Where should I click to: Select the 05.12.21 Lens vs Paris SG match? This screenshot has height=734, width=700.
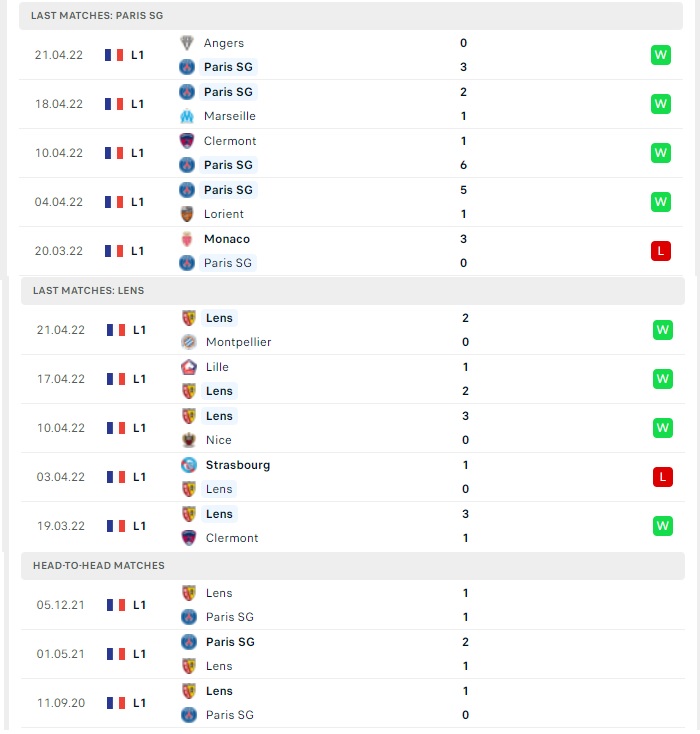click(353, 605)
